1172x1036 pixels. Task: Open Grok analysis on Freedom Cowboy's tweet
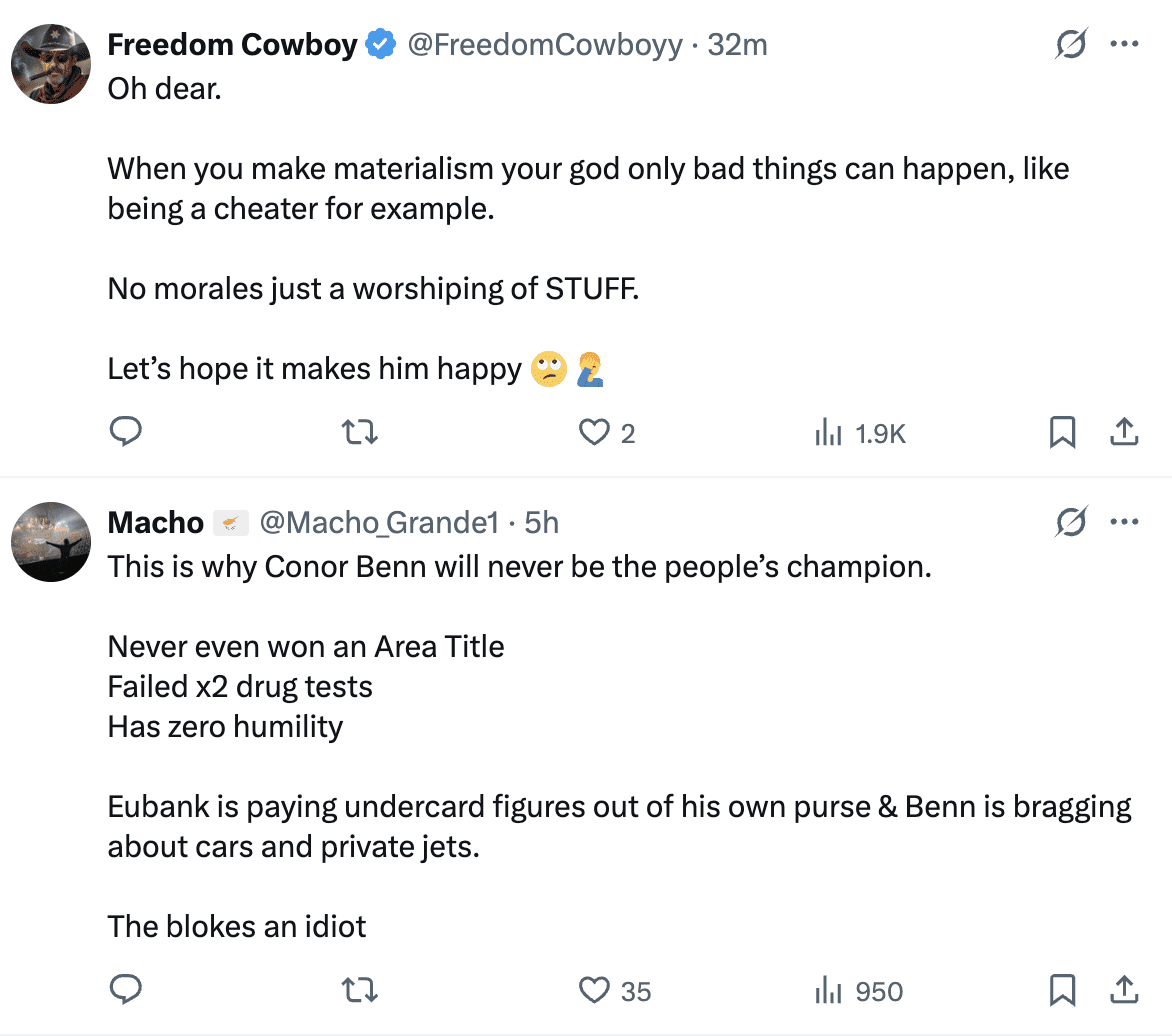(x=1071, y=44)
